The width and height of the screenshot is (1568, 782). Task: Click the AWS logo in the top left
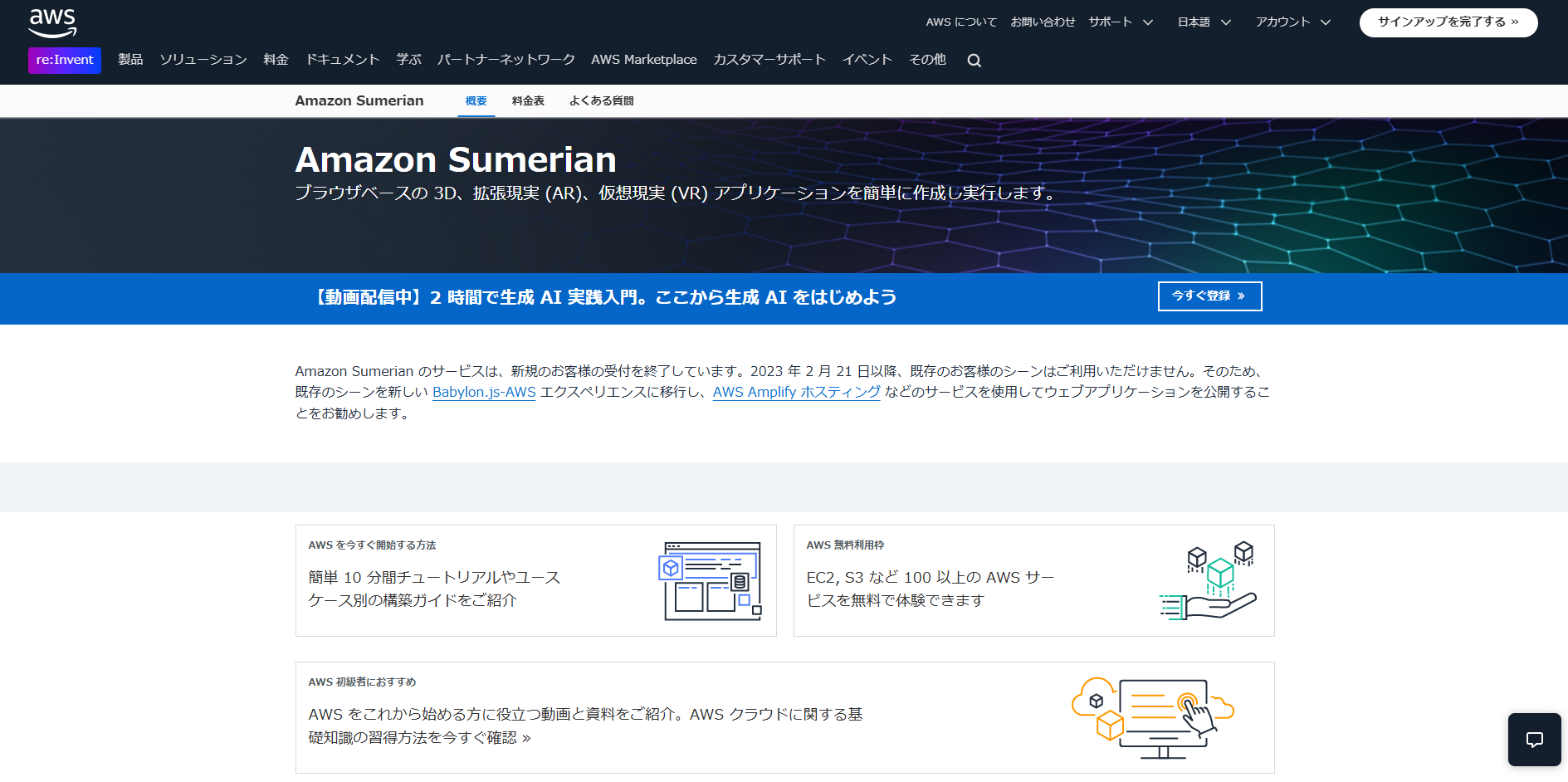pos(51,22)
